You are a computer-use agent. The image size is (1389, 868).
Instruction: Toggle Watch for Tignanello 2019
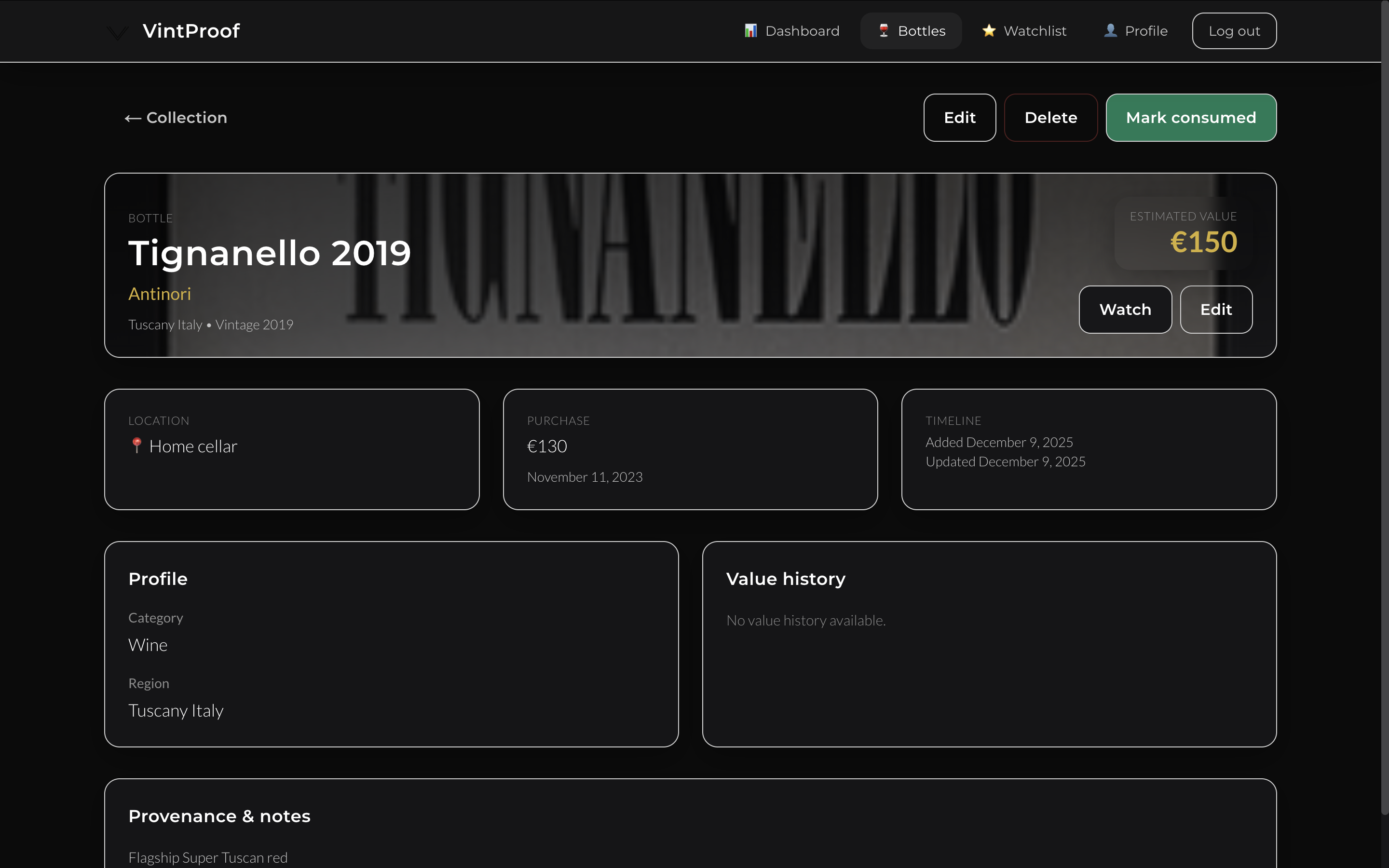click(1124, 310)
